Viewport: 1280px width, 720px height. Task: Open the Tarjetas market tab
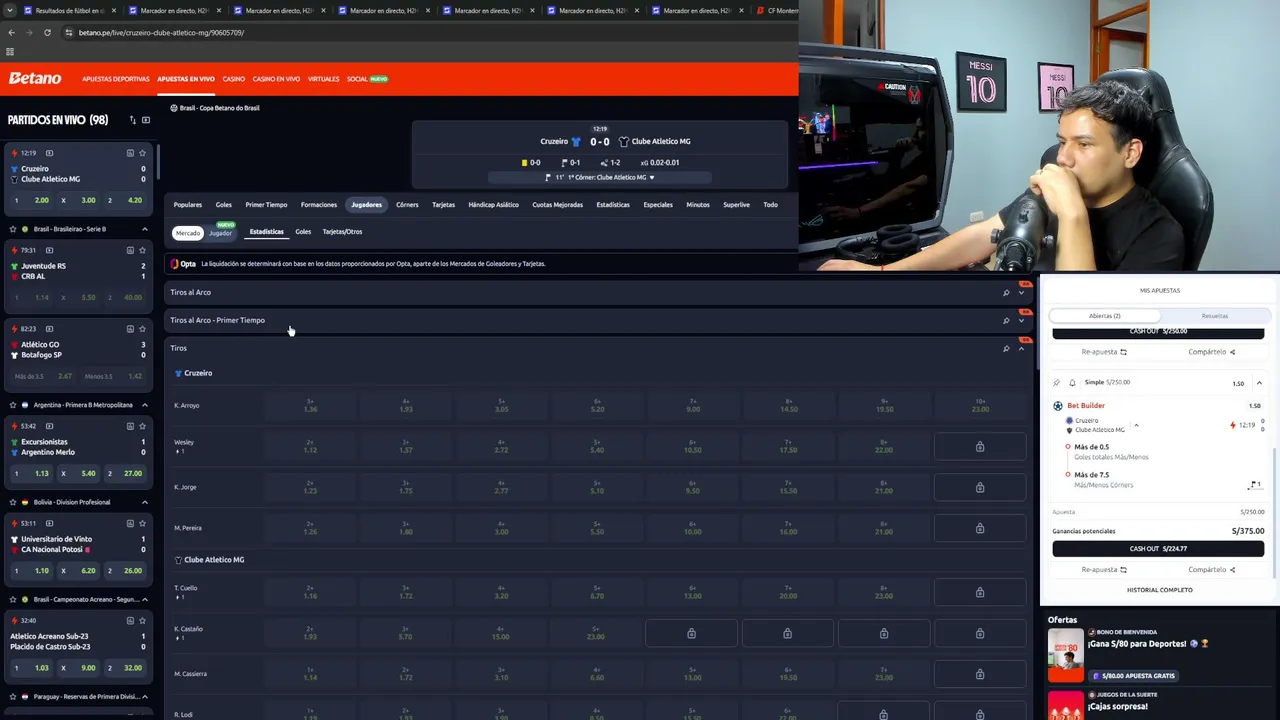[x=443, y=205]
